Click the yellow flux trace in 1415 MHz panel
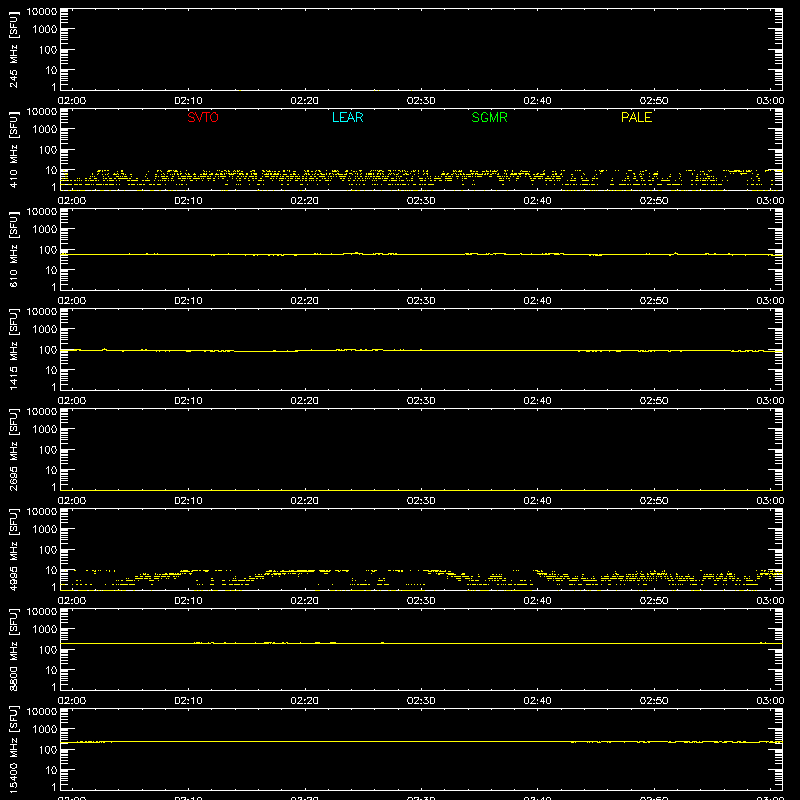The image size is (800, 800). [421, 351]
